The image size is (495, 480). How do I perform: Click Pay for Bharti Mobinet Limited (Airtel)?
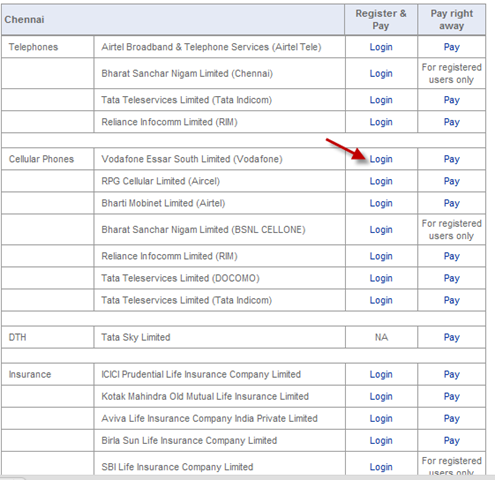tap(452, 203)
